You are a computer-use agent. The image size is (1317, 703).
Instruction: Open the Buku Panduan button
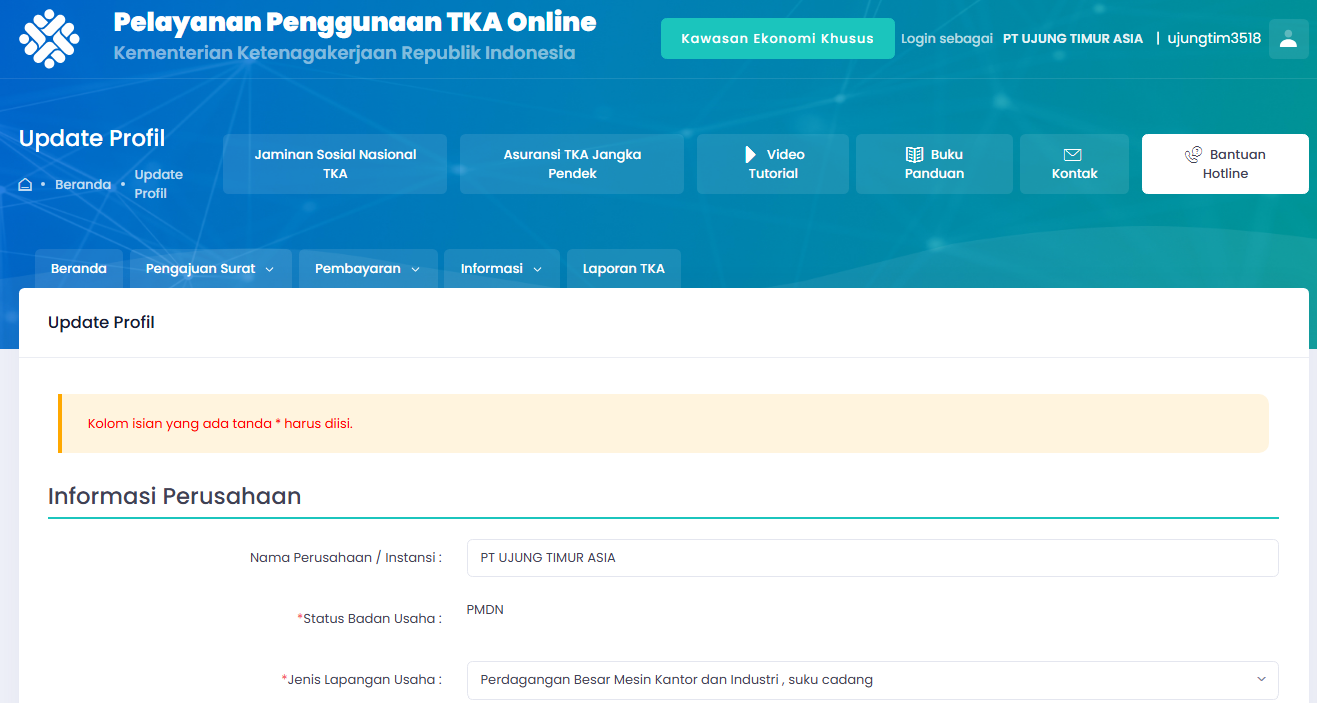934,164
